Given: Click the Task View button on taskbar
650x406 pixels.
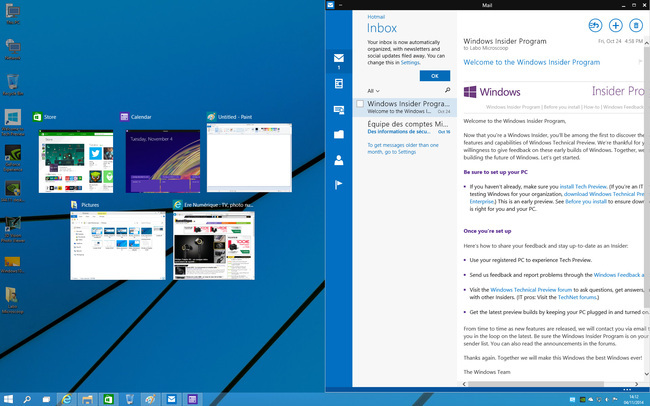Looking at the screenshot, I should pos(46,399).
